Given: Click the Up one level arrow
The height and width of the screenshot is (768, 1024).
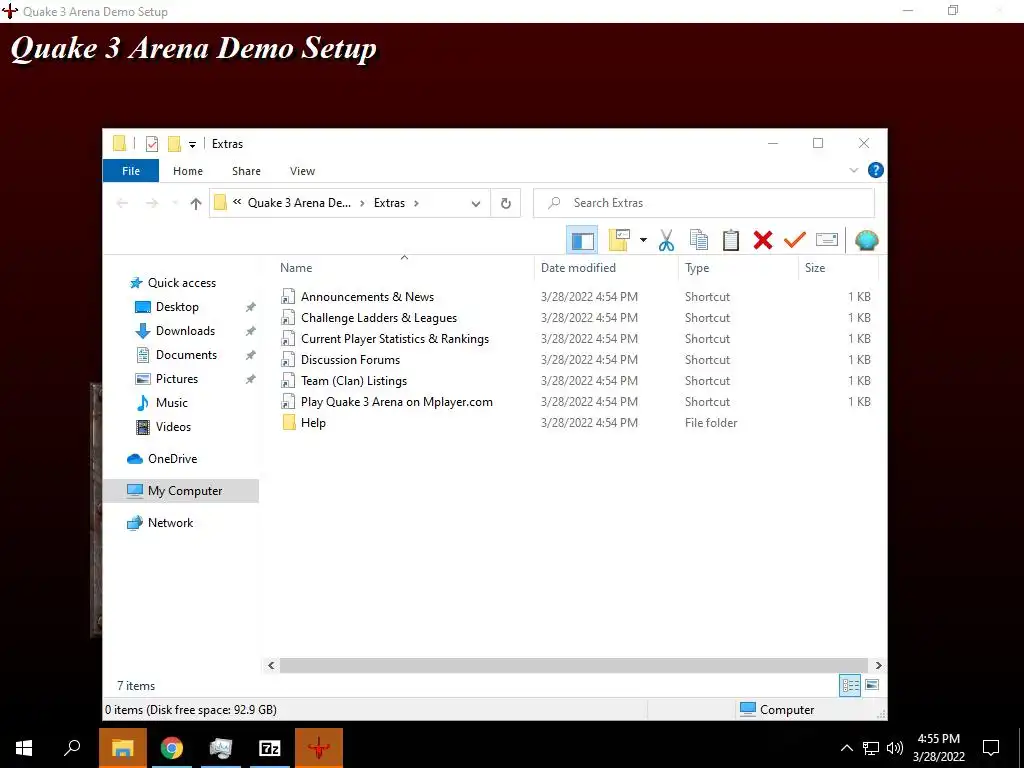Looking at the screenshot, I should [196, 203].
